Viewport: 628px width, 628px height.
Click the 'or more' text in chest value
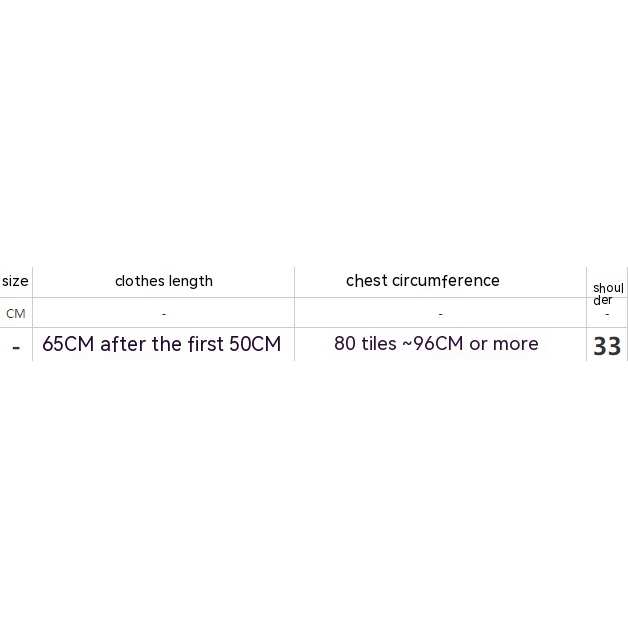504,344
